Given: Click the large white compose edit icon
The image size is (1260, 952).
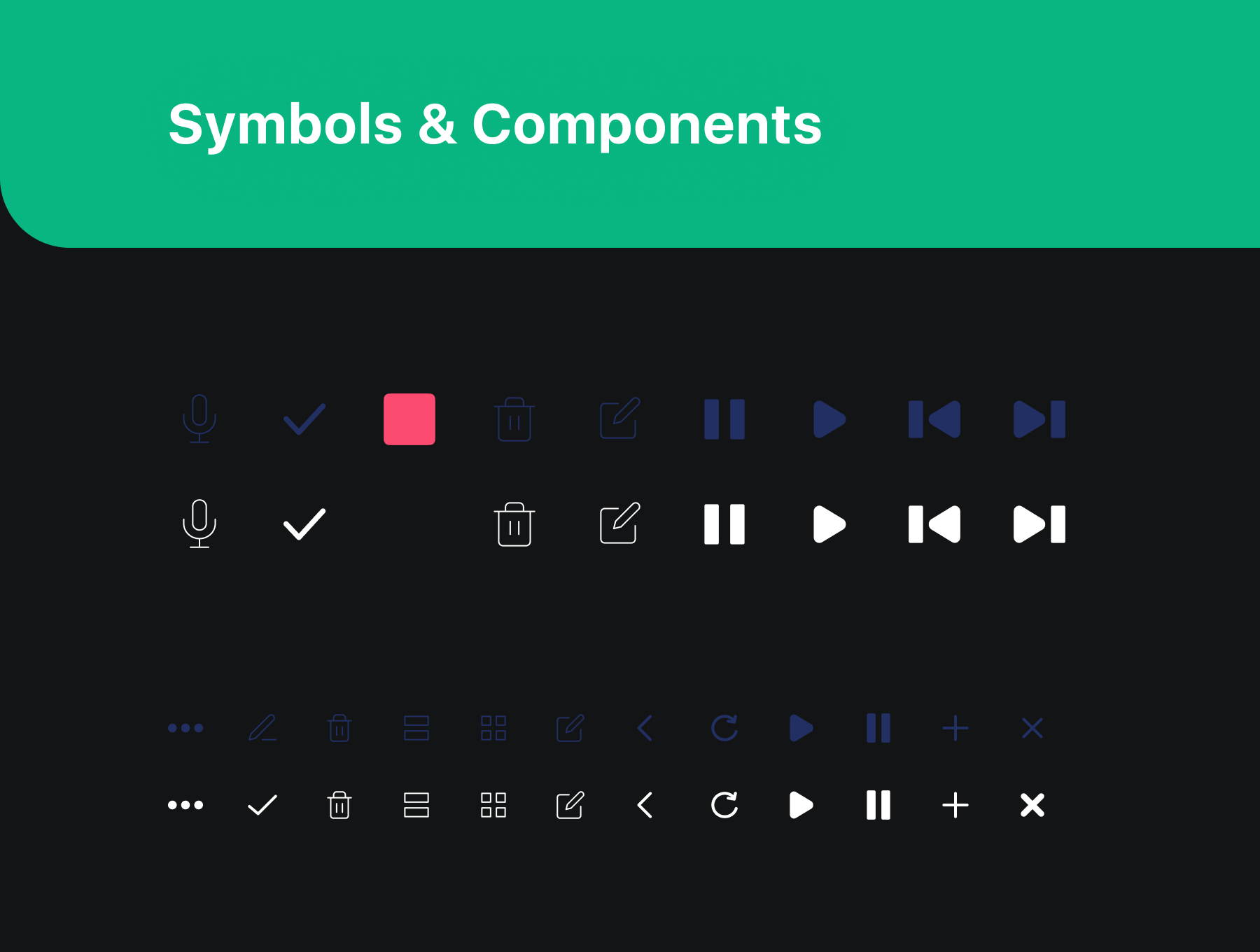Looking at the screenshot, I should pos(620,523).
